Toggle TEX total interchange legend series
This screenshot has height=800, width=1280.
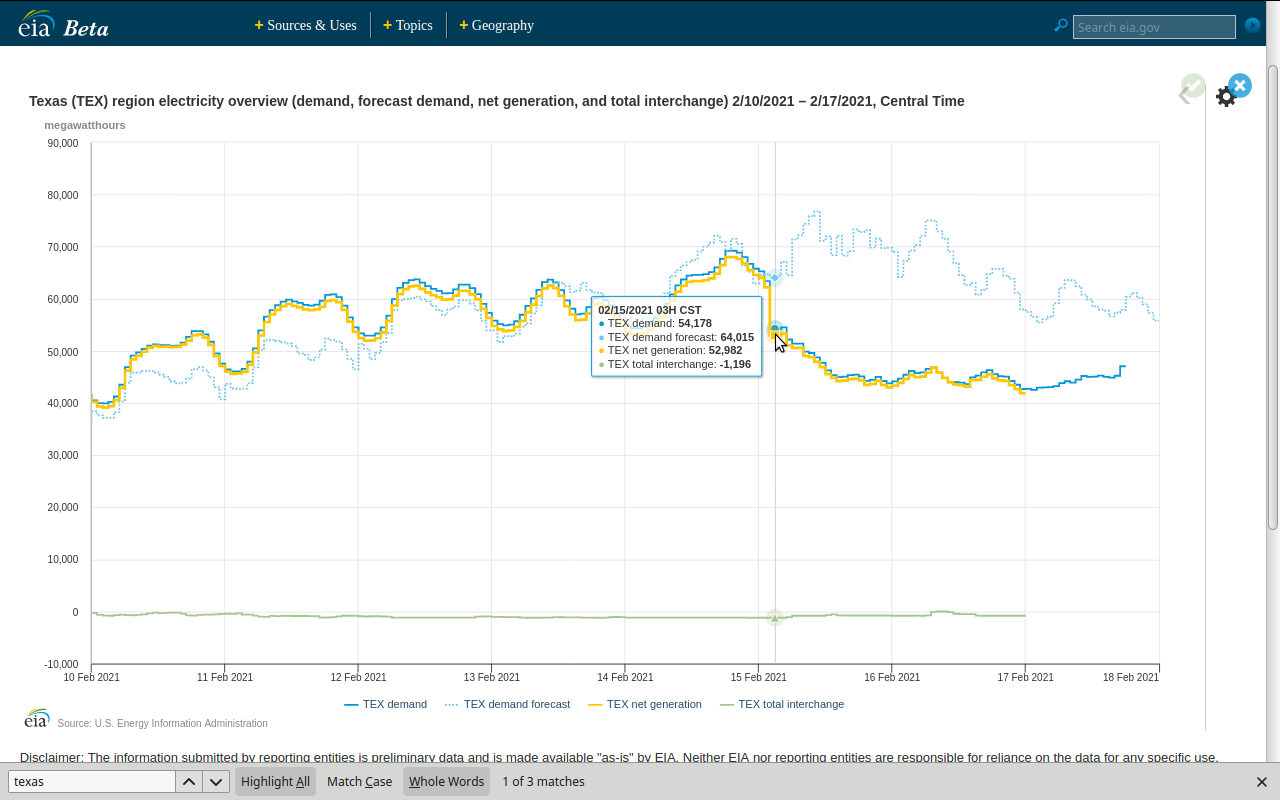pos(782,704)
